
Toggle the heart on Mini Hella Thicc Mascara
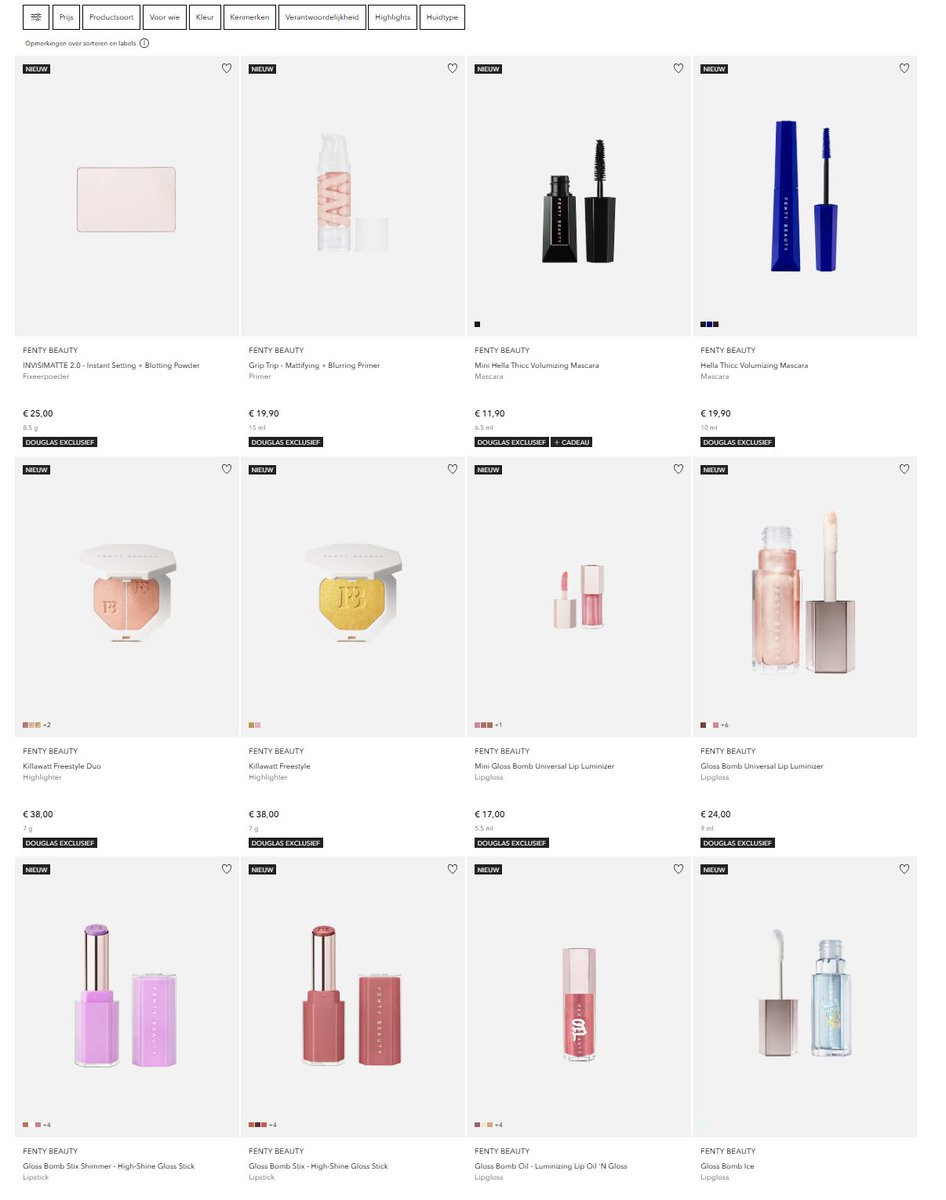pos(678,68)
